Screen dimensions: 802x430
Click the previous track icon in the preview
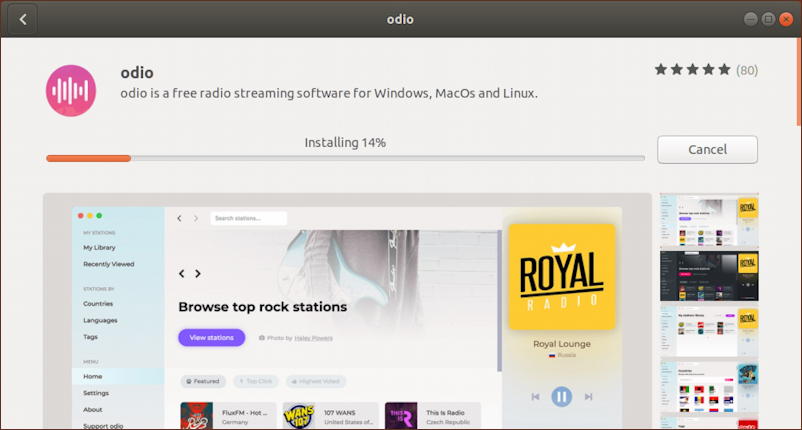535,397
